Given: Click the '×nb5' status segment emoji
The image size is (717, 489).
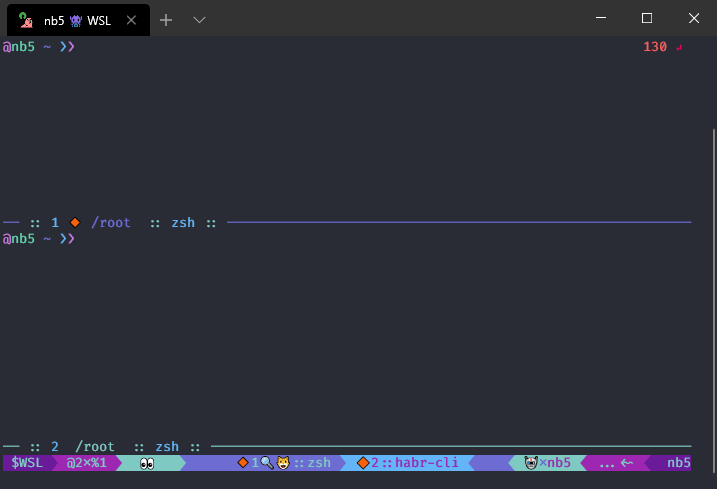Looking at the screenshot, I should (x=530, y=463).
